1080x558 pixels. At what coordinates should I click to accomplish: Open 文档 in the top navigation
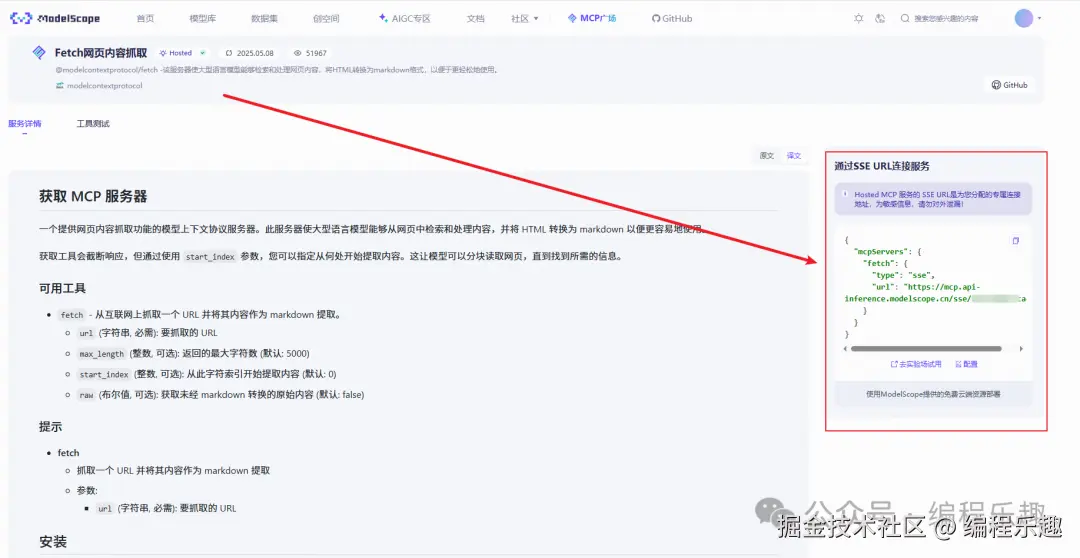[x=475, y=19]
